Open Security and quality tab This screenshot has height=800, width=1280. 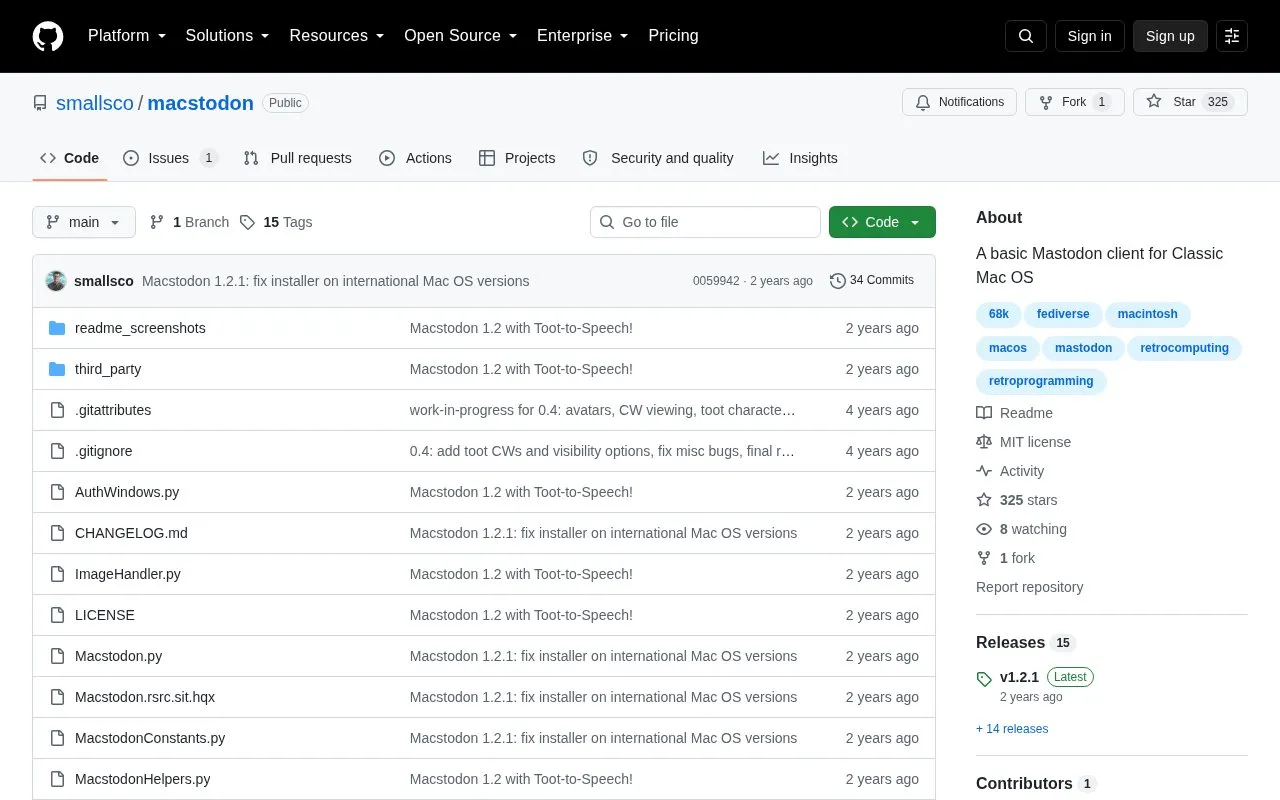click(658, 158)
